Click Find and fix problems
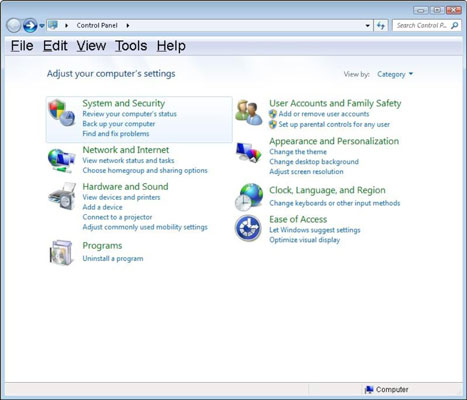Screen dimensions: 467x400 [116, 134]
